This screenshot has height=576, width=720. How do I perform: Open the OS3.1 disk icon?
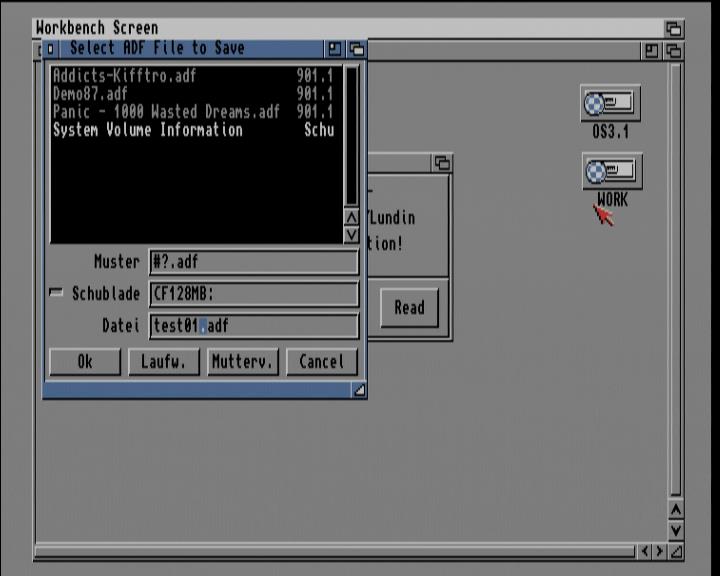click(x=610, y=103)
